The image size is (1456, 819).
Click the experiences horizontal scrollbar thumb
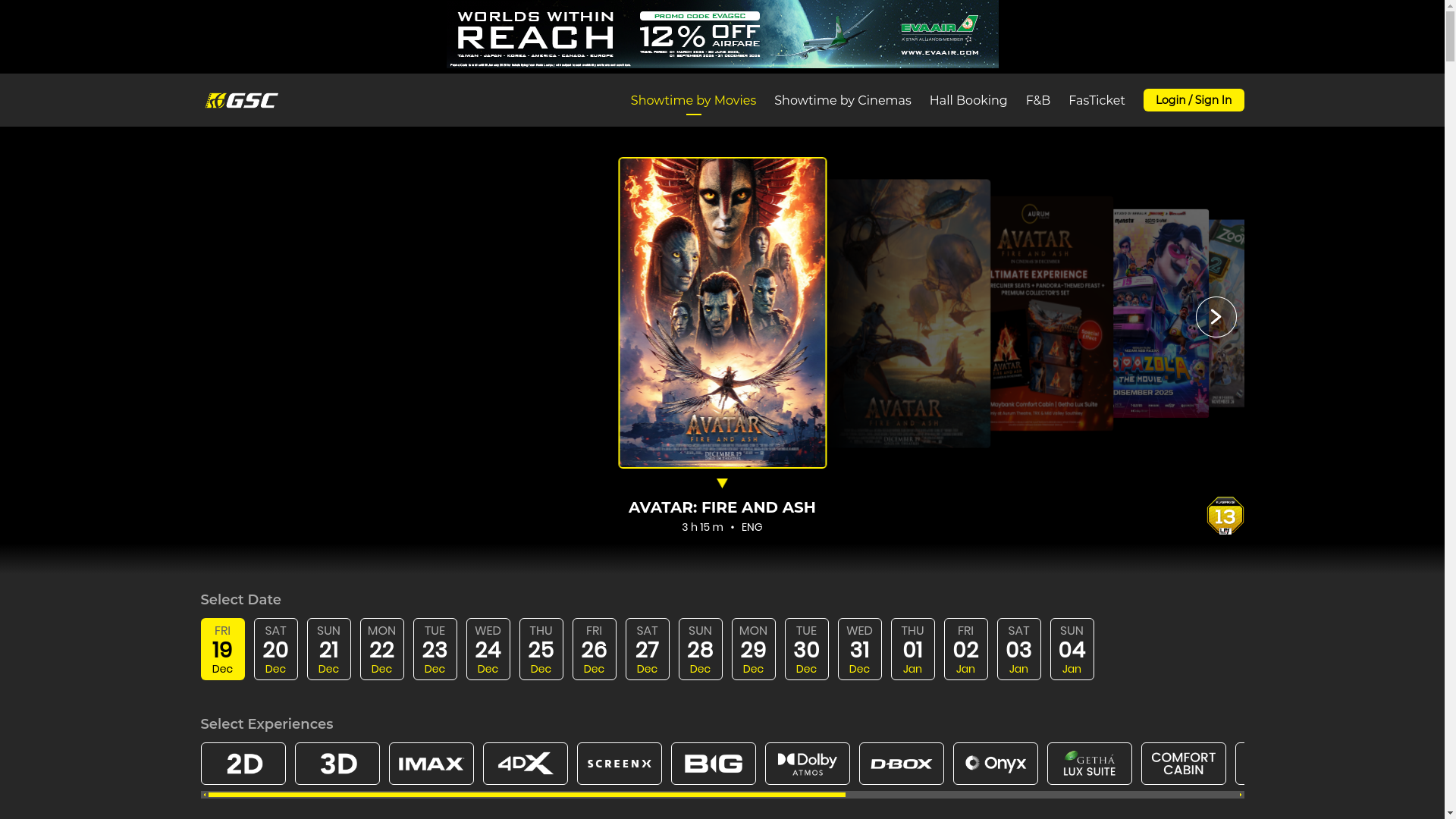(x=527, y=795)
